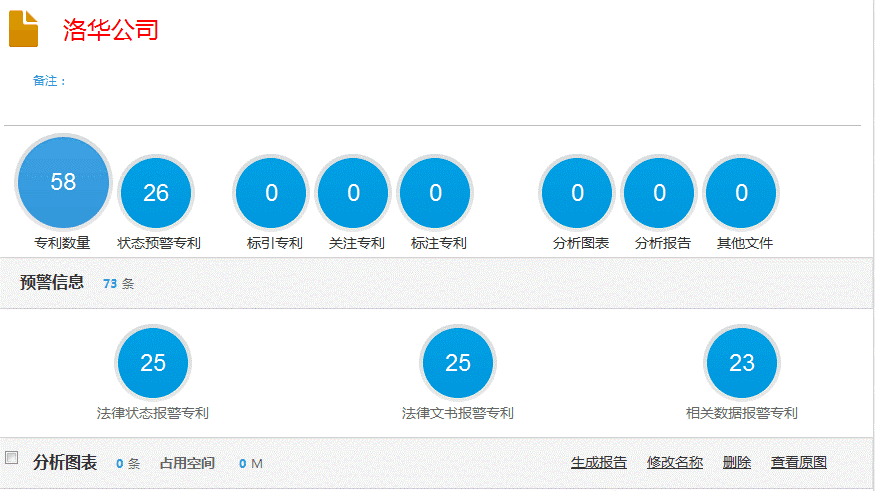Click the 预警信息 section header
The image size is (875, 491).
[x=52, y=283]
